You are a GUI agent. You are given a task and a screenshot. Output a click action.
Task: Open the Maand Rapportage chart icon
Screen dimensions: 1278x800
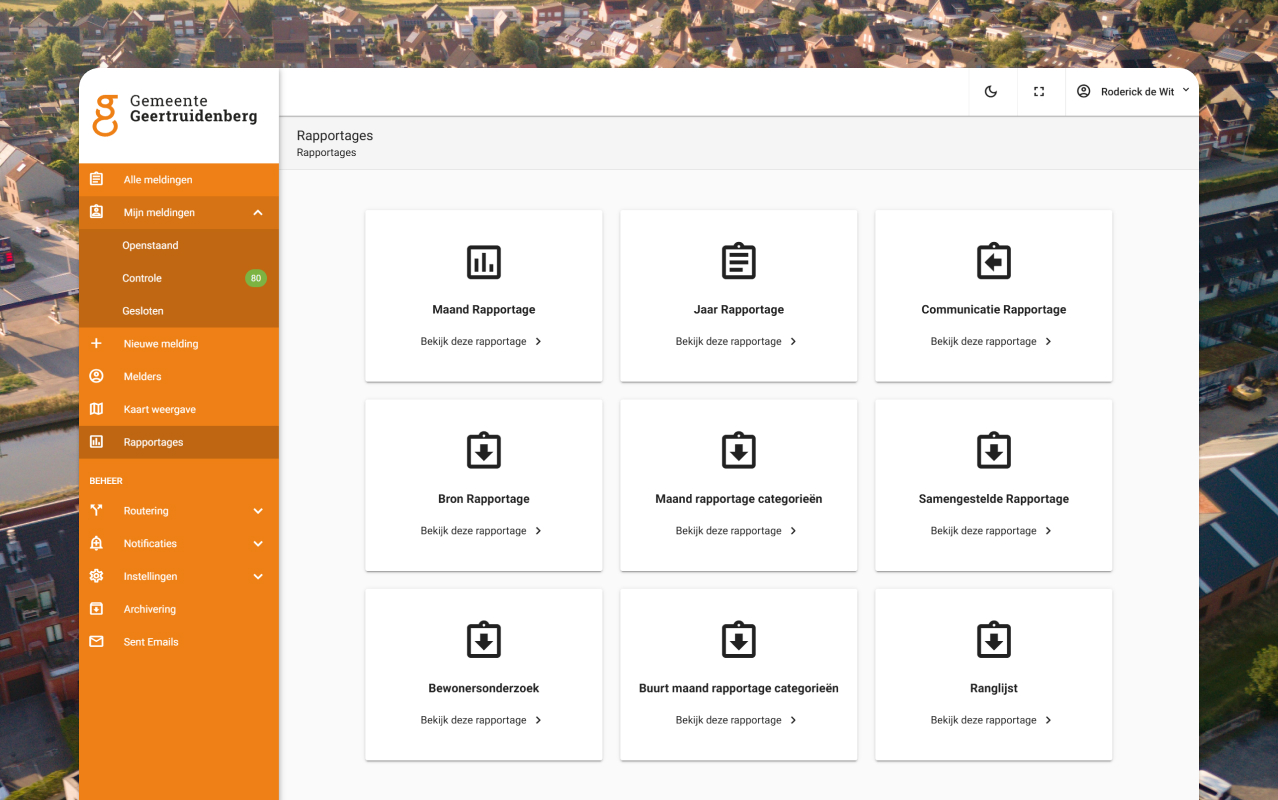click(x=483, y=262)
